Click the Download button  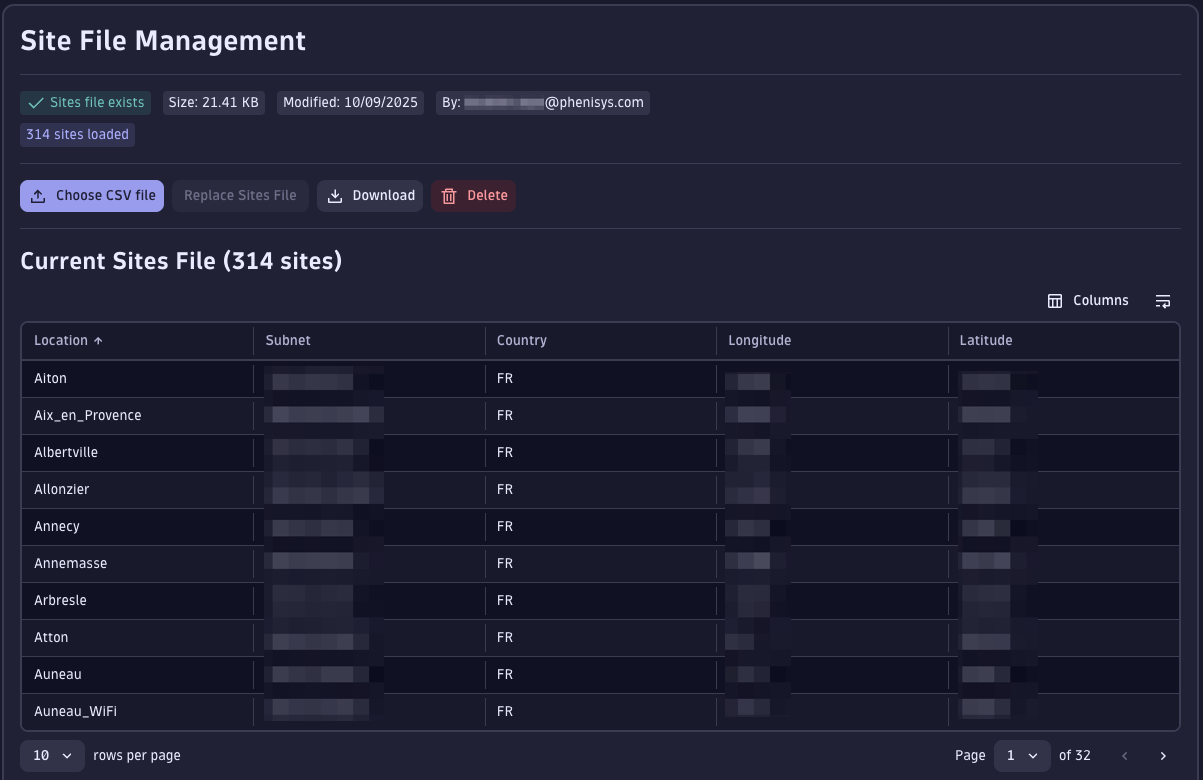click(x=370, y=195)
